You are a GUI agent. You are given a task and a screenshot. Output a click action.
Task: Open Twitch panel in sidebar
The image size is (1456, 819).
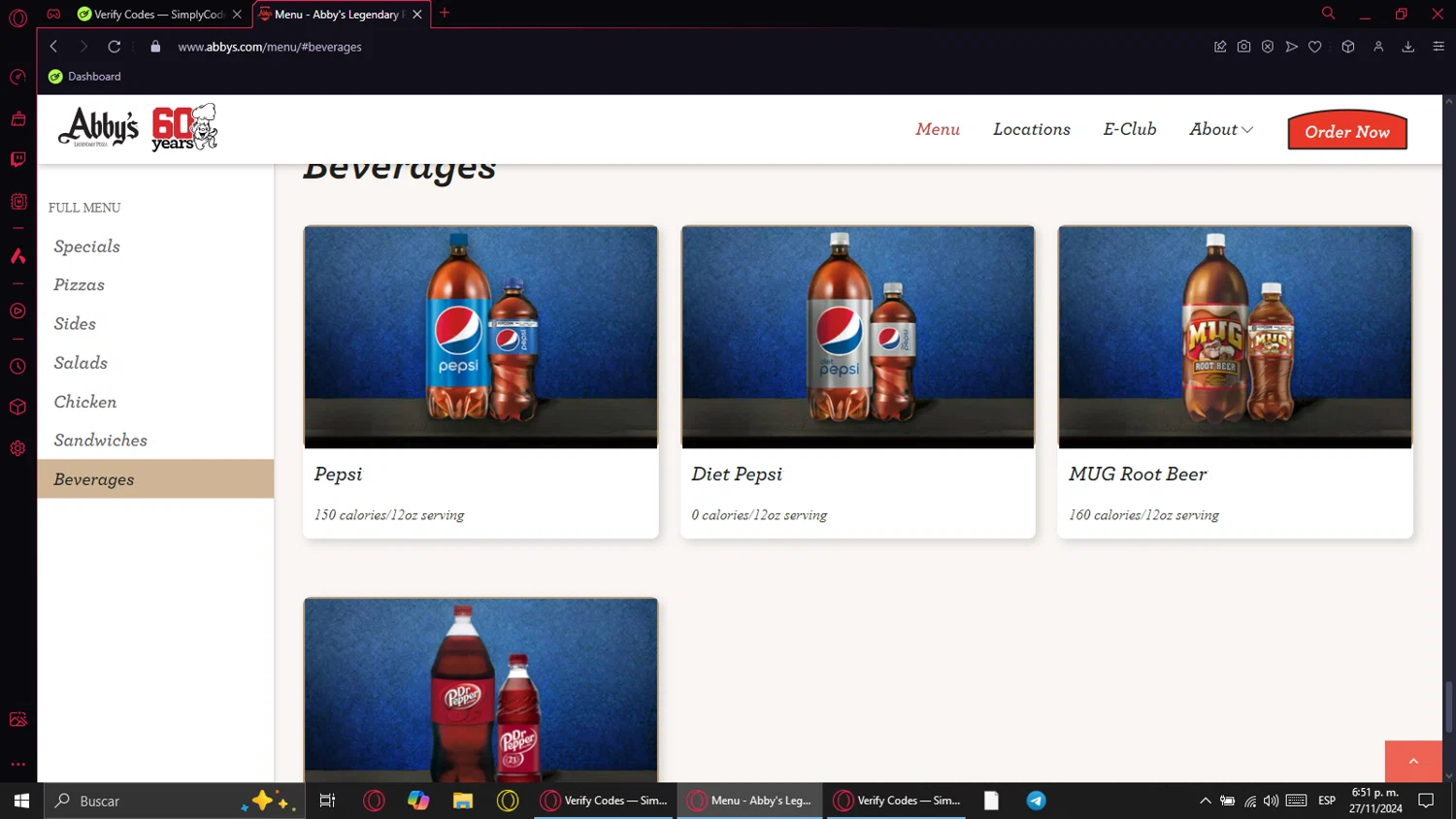[17, 159]
